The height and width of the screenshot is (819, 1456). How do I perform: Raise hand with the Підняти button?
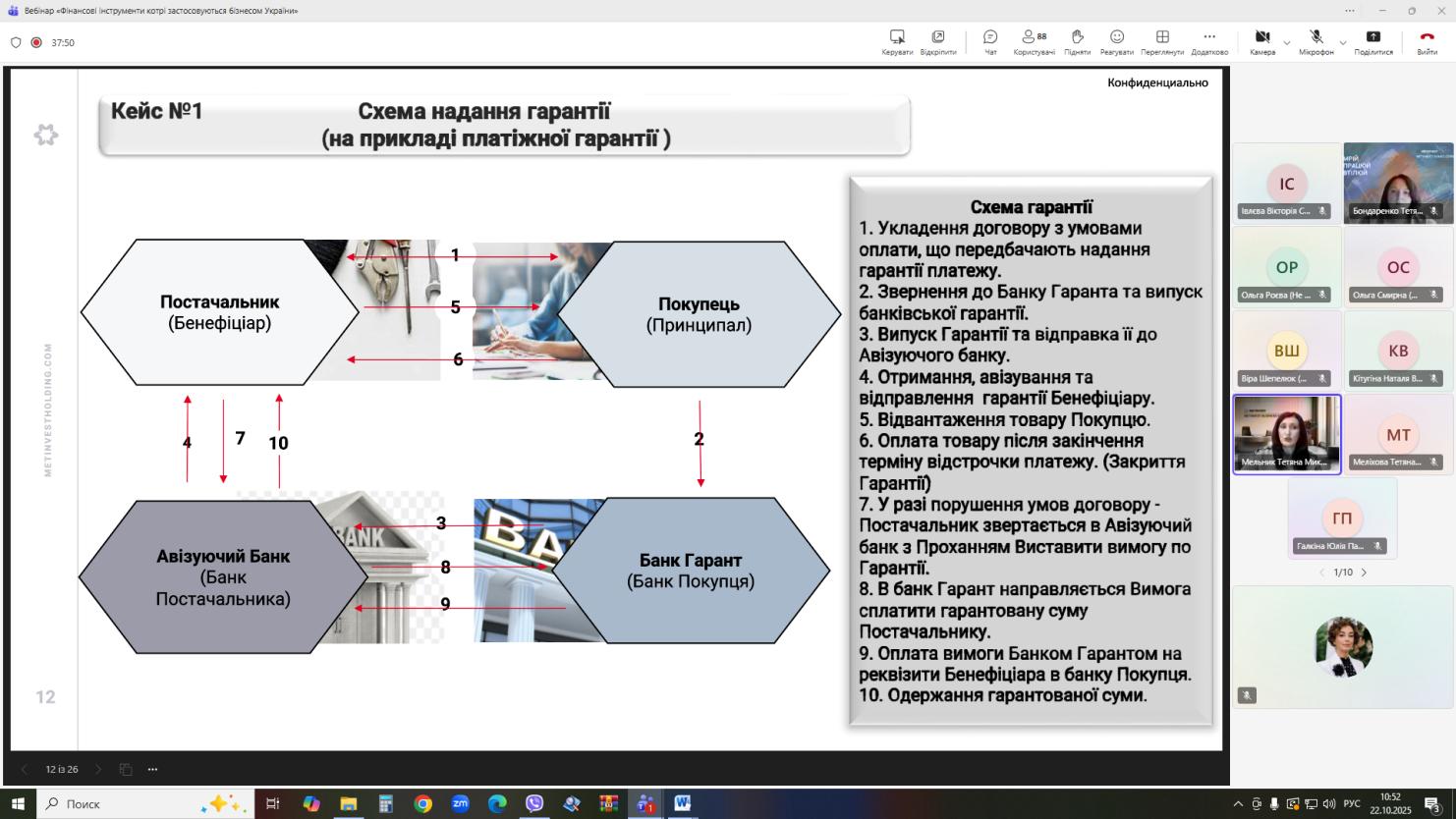click(x=1077, y=41)
